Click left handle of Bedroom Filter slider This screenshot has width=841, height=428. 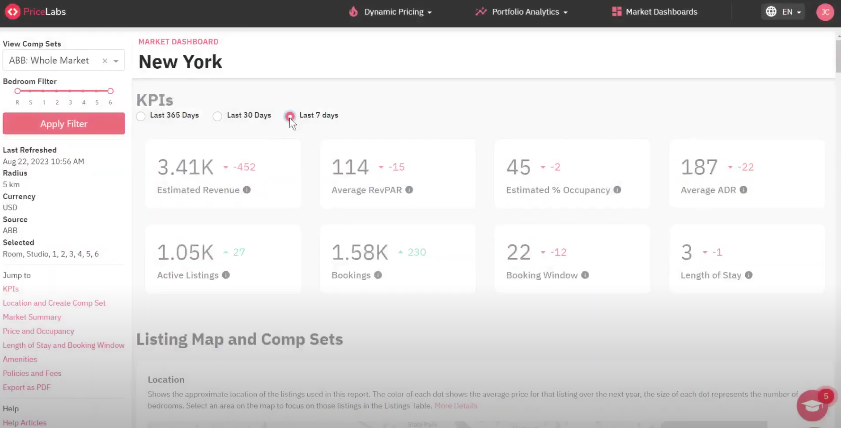pos(18,91)
